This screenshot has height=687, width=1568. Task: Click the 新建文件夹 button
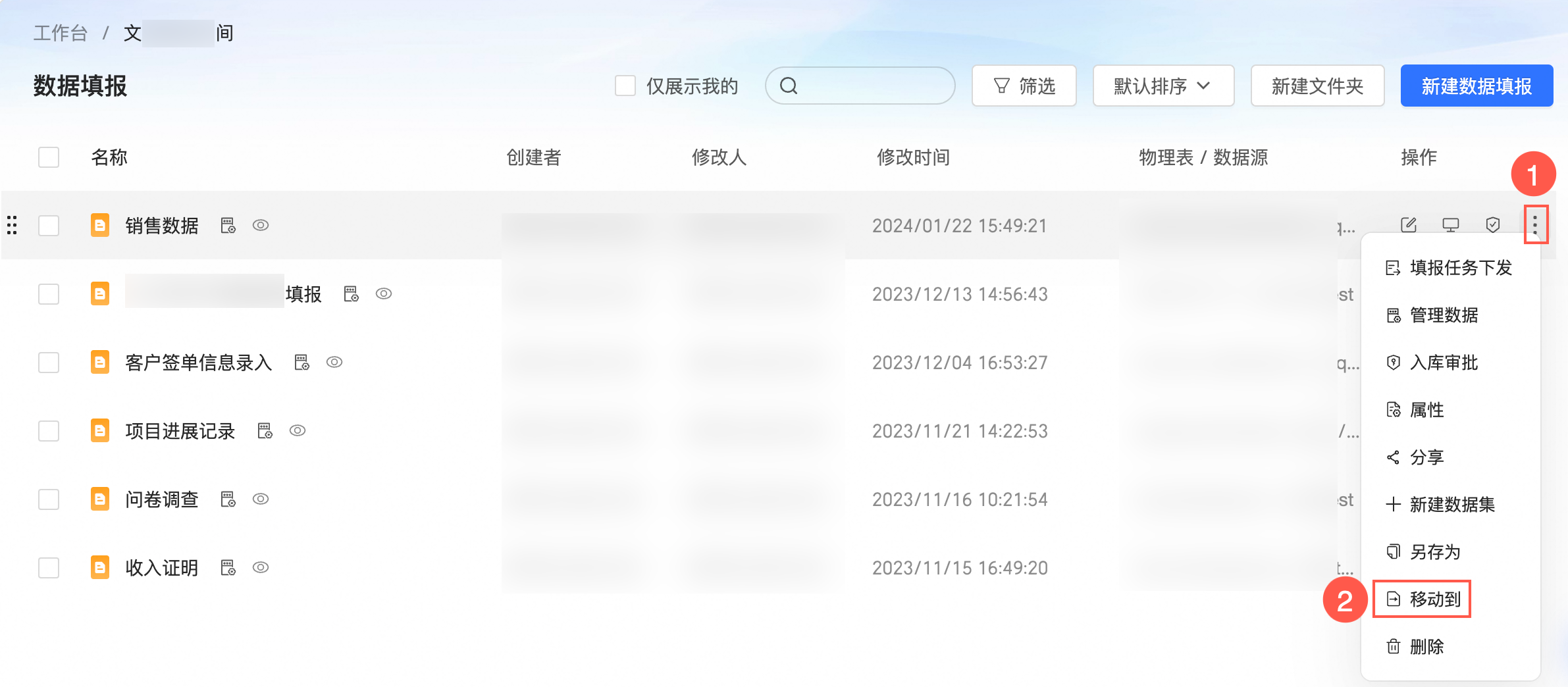click(1317, 86)
